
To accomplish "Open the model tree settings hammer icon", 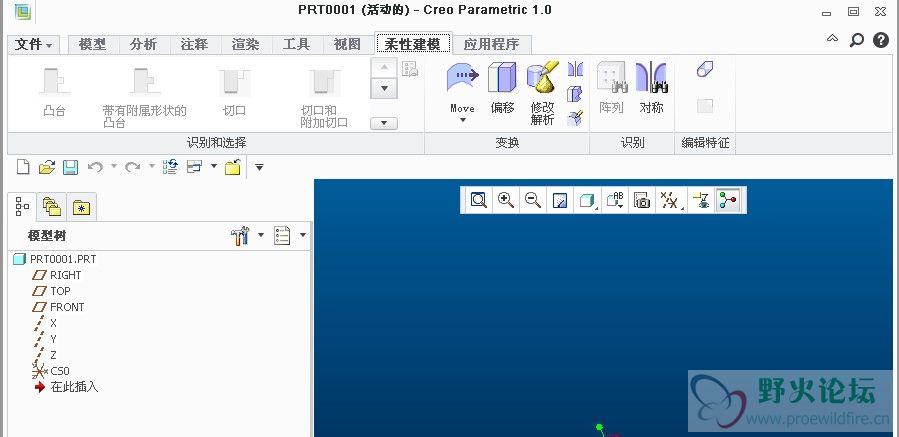I will pyautogui.click(x=240, y=236).
